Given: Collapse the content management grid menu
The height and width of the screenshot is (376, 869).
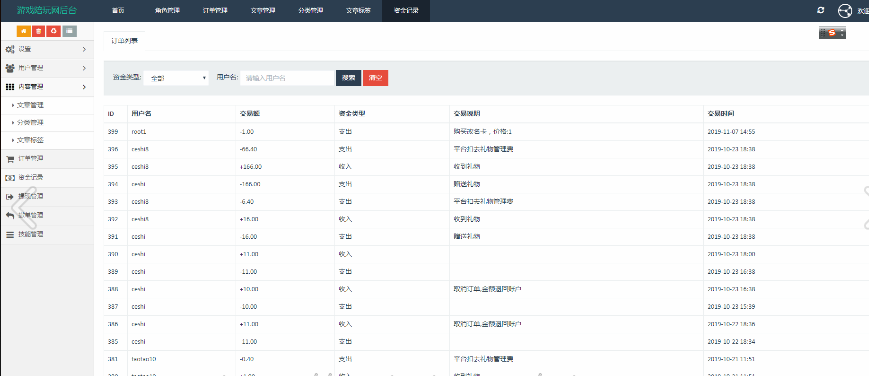Looking at the screenshot, I should coord(47,87).
